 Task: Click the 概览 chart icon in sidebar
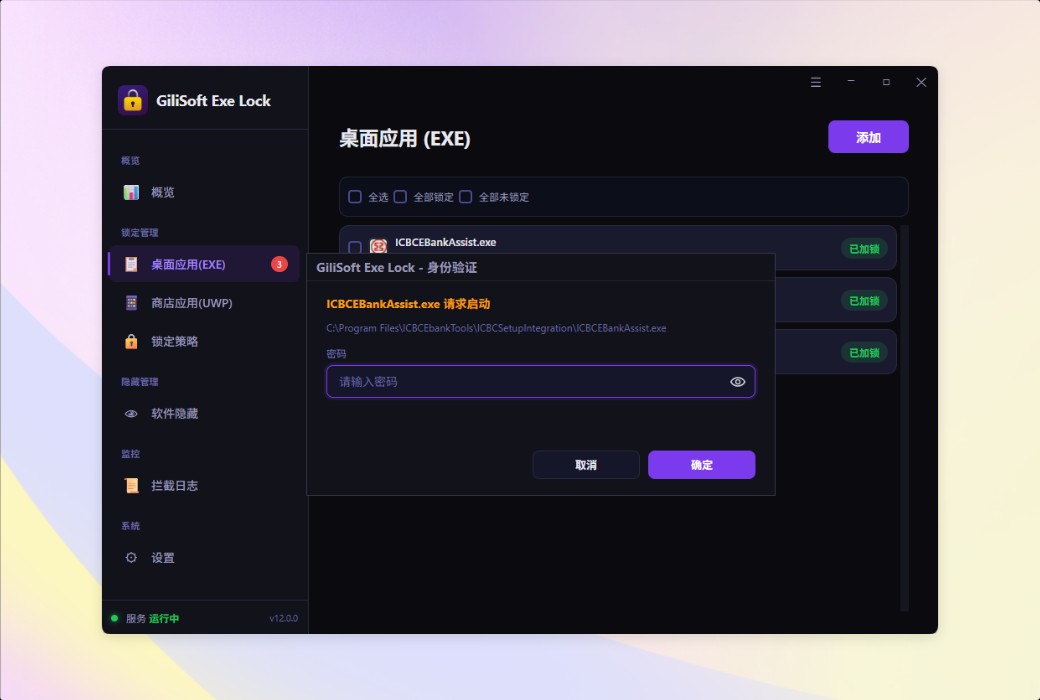[x=131, y=192]
